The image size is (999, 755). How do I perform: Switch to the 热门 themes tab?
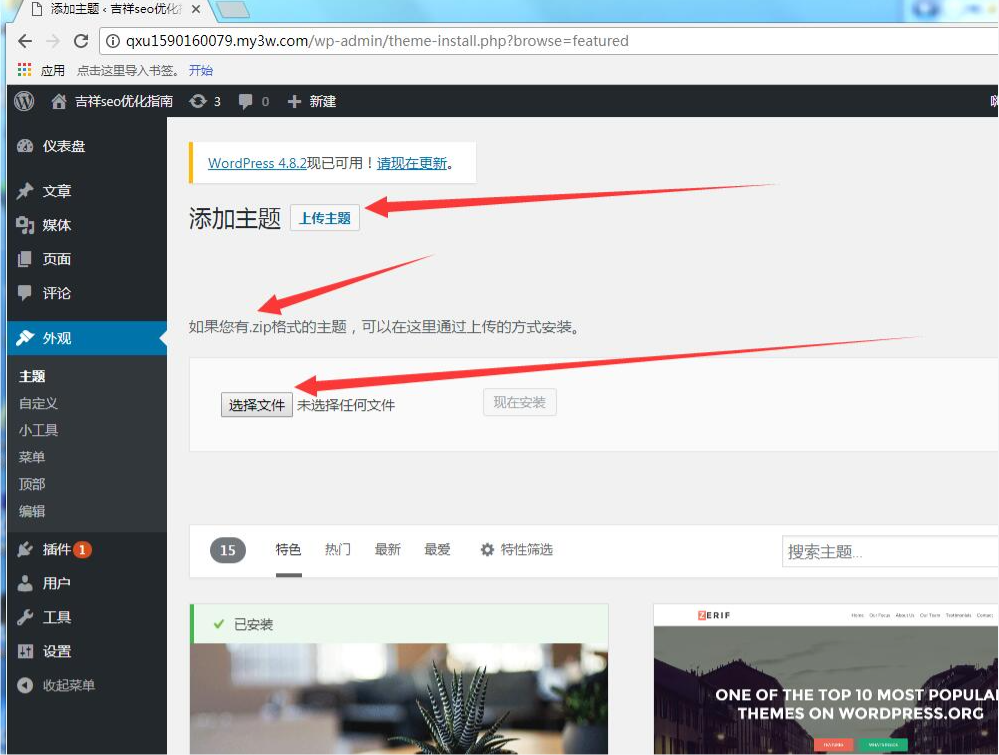338,549
